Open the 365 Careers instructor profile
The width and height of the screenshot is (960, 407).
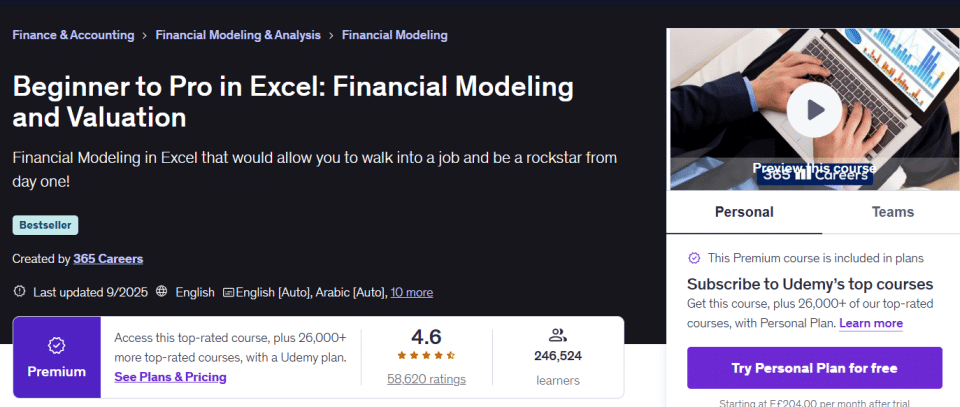(x=108, y=258)
